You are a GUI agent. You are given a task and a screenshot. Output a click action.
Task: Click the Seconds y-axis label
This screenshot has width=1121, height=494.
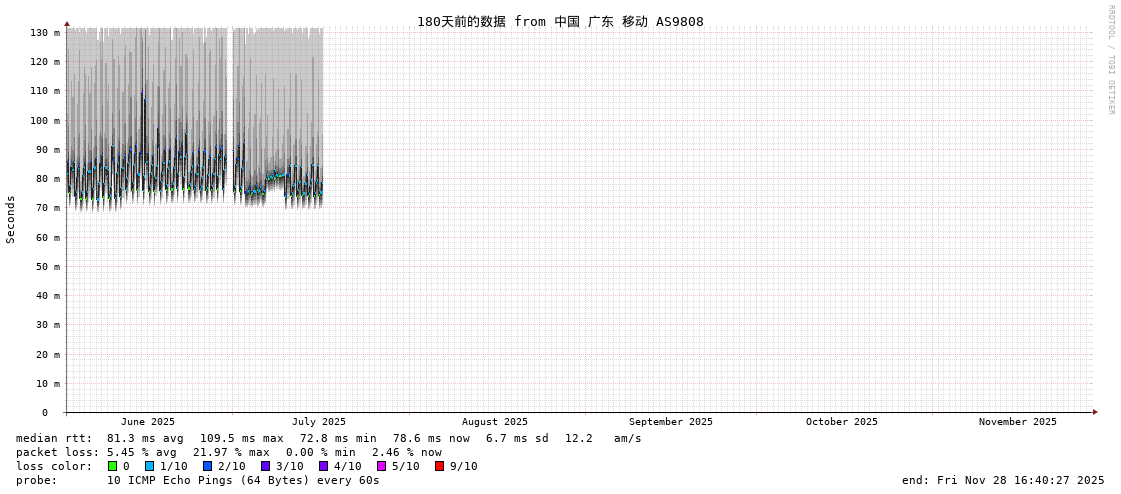(11, 219)
